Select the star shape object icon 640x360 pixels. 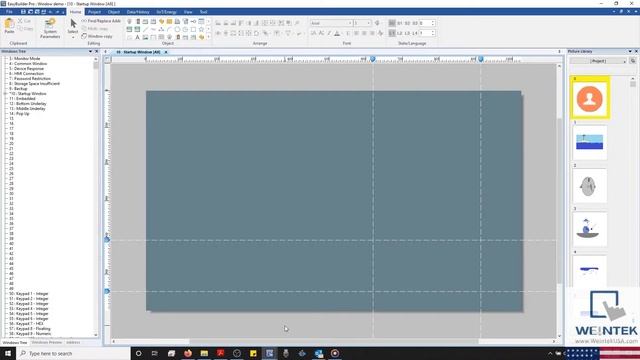coord(201,29)
